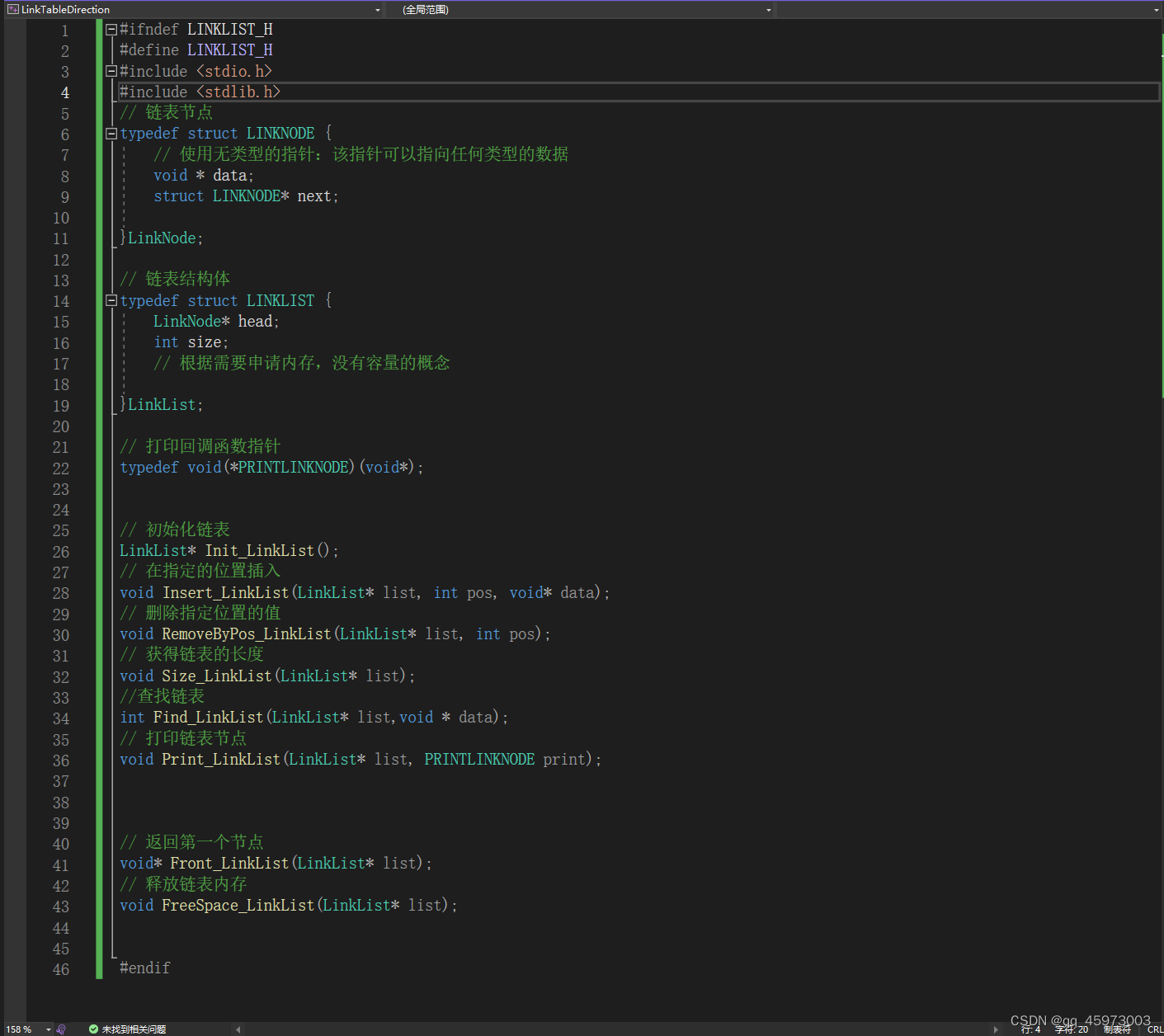This screenshot has height=1036, width=1164.
Task: Click the FreeSpace_LinkList function name
Action: click(x=238, y=906)
